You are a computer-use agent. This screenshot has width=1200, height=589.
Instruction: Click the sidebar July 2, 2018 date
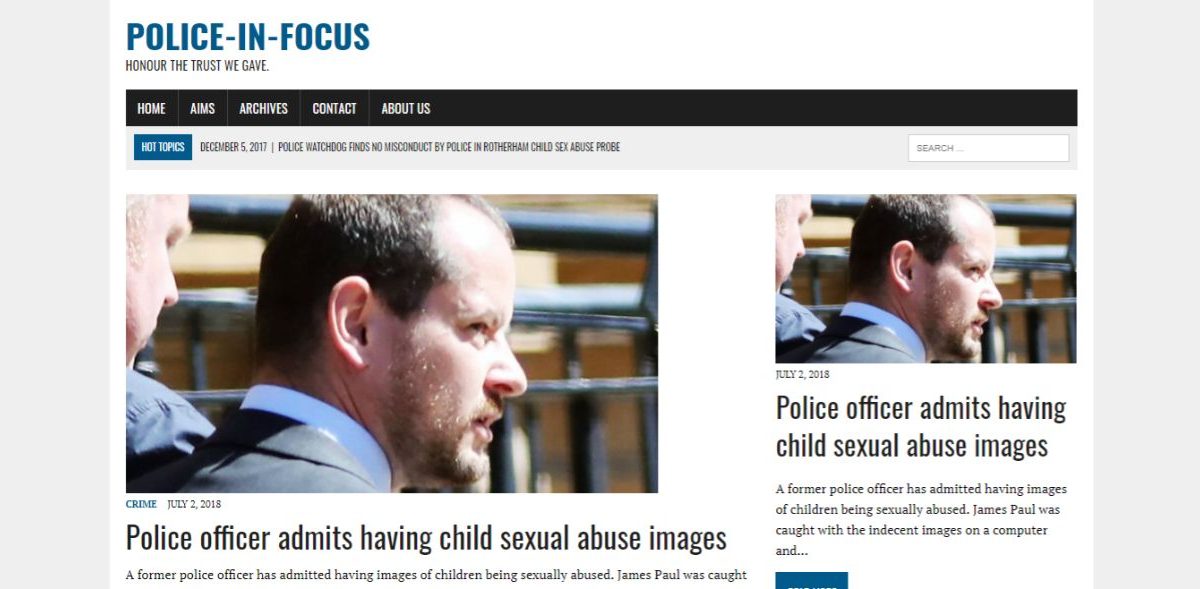[x=802, y=374]
